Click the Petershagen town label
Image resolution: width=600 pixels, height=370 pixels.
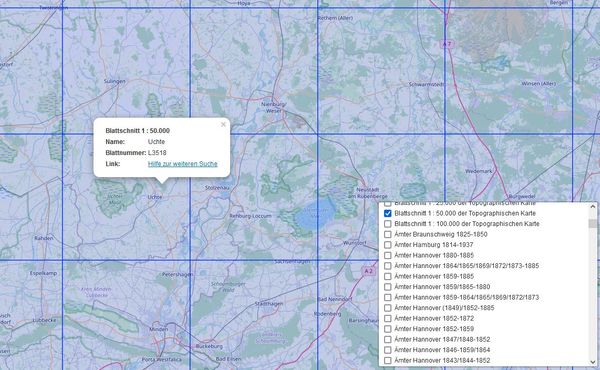pos(178,274)
